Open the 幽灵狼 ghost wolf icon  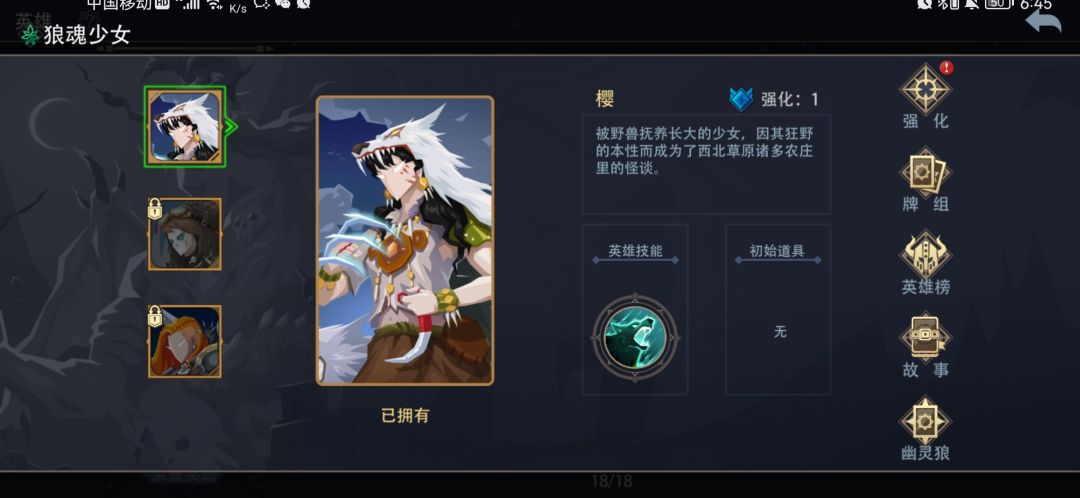[x=926, y=421]
